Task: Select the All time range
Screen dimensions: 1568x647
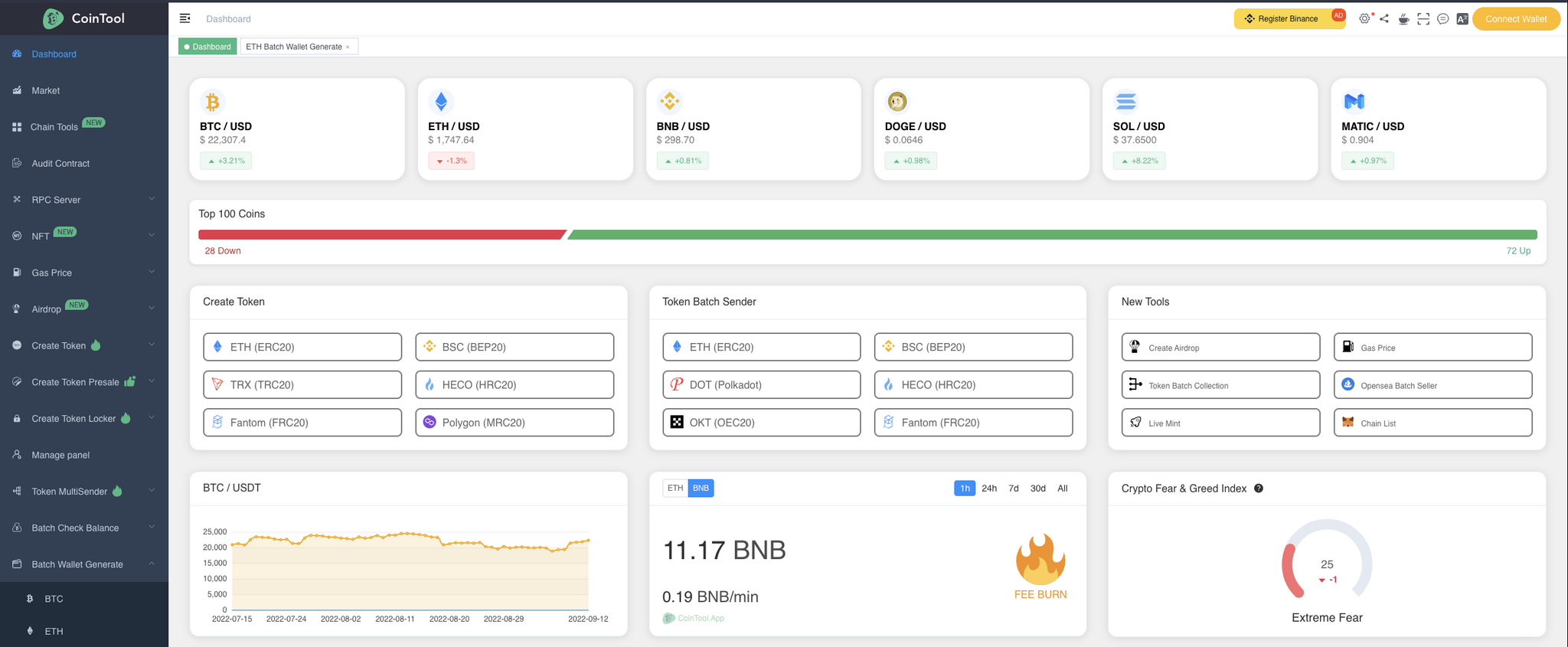Action: point(1063,489)
